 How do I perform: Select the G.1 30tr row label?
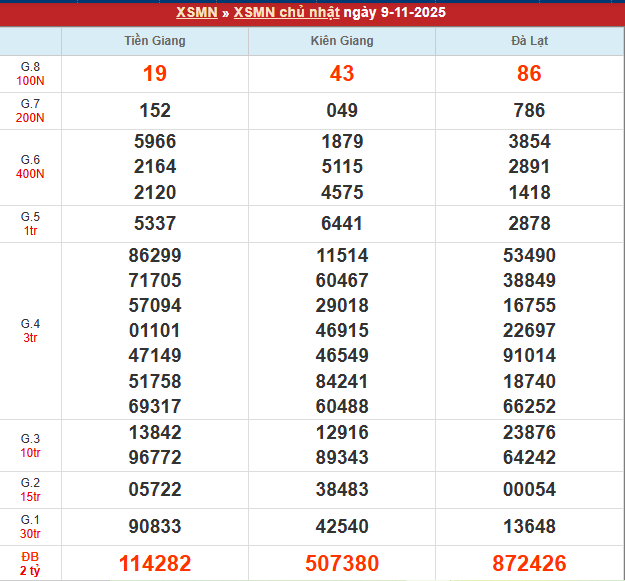click(x=30, y=527)
